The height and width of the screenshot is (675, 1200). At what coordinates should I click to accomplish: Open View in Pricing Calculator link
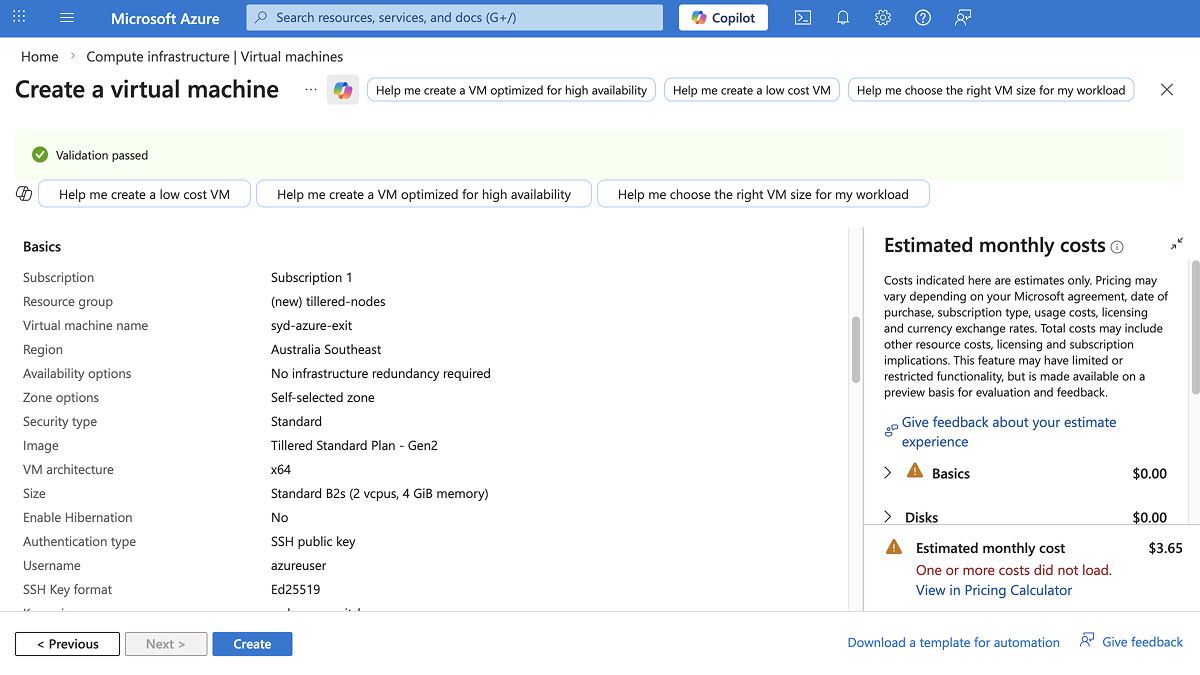coord(993,590)
